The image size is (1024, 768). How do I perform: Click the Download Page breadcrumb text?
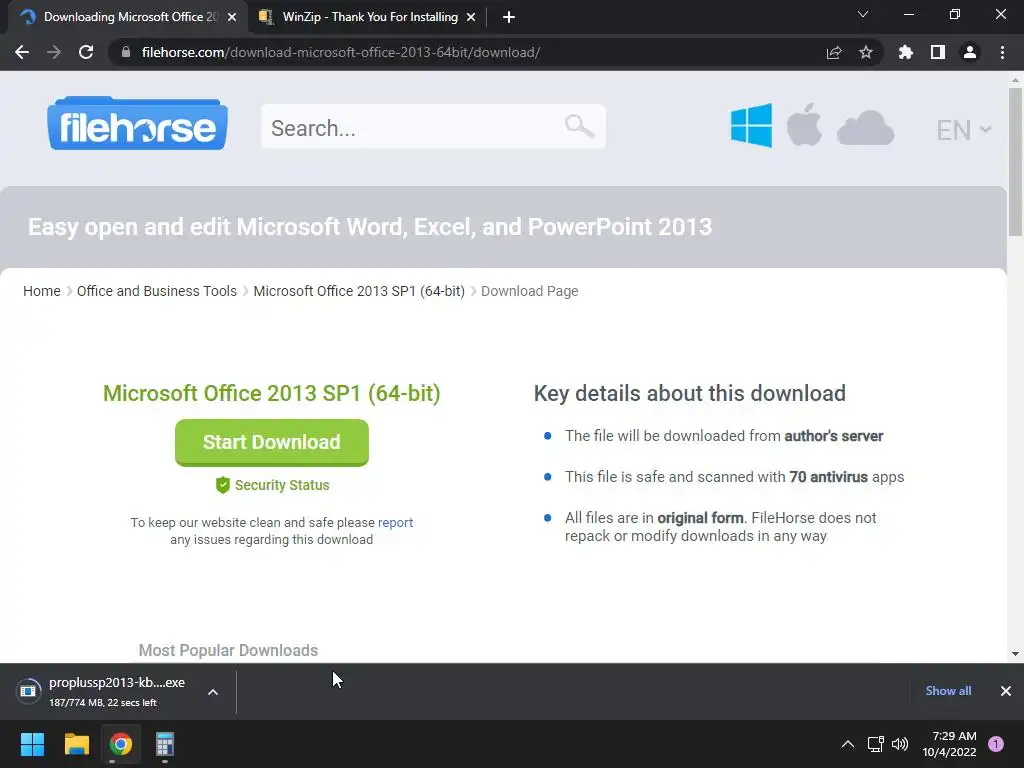[x=530, y=291]
